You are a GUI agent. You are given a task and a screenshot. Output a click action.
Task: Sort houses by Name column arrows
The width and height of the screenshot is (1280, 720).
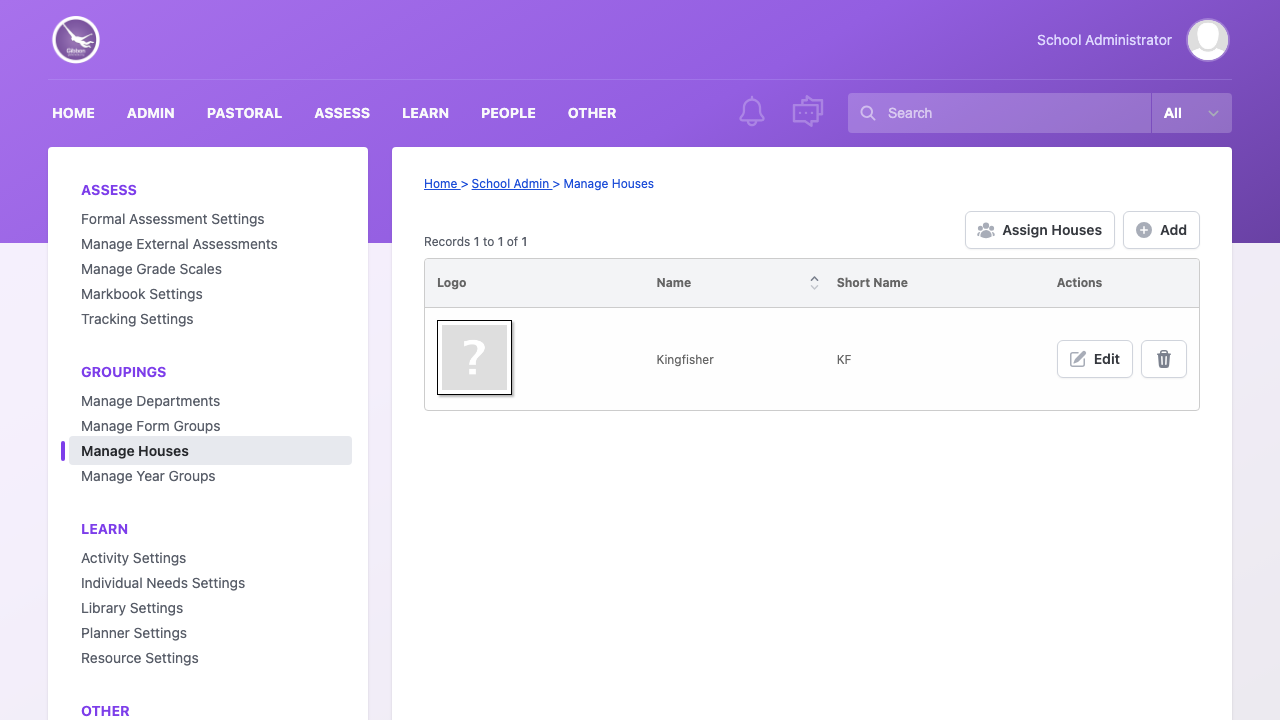(814, 283)
